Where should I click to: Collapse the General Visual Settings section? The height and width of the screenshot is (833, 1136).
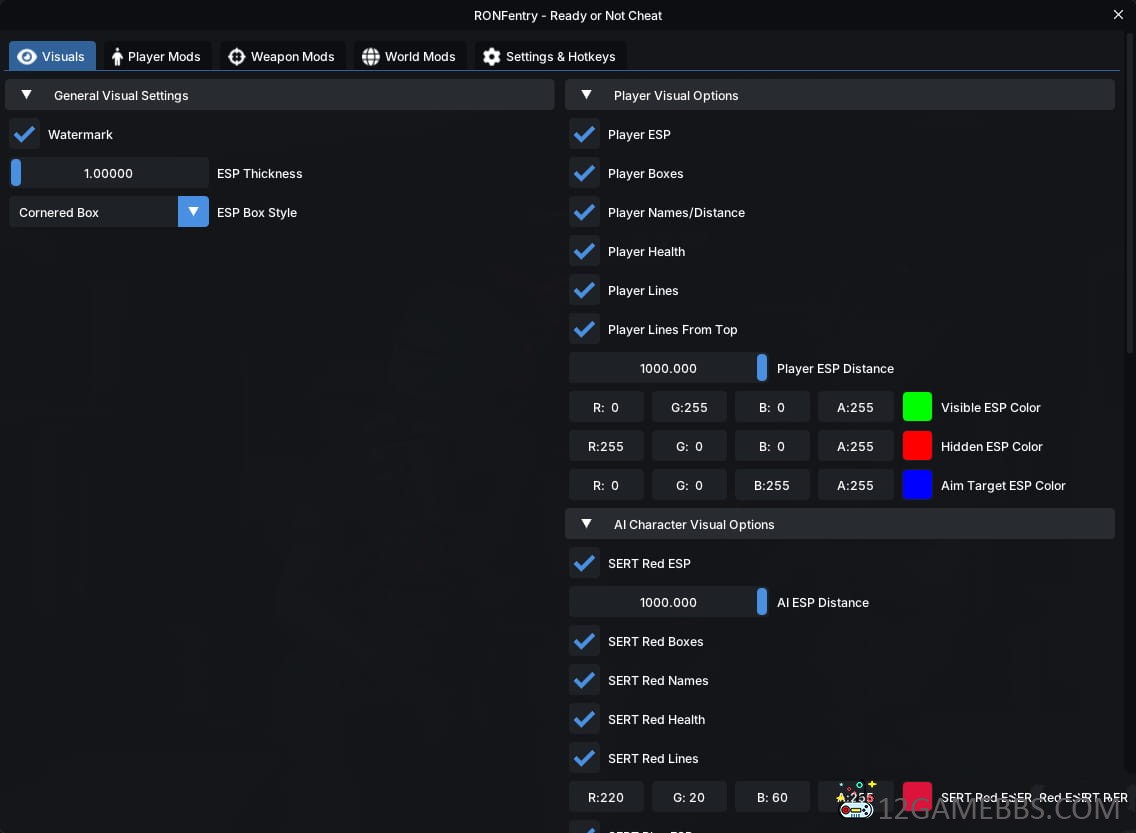pos(27,95)
